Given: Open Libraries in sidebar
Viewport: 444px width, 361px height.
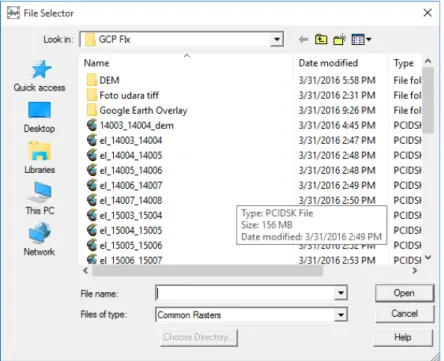Looking at the screenshot, I should [40, 158].
